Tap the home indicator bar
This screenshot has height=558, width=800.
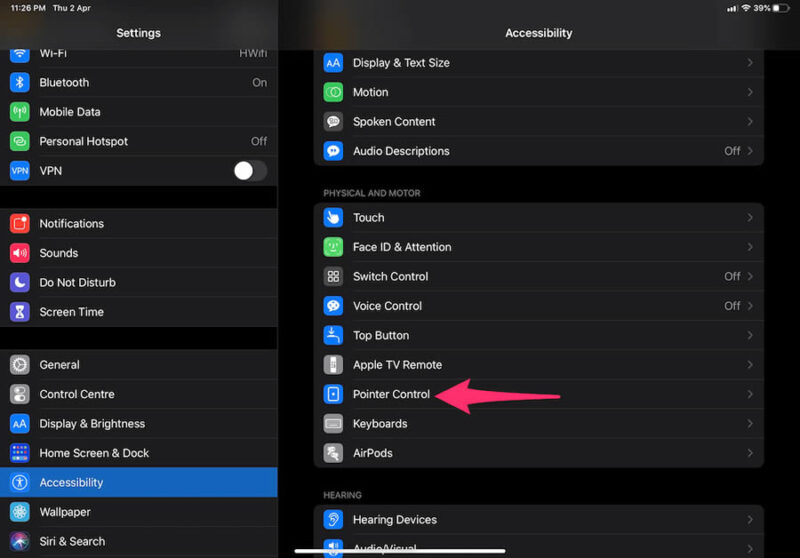400,550
